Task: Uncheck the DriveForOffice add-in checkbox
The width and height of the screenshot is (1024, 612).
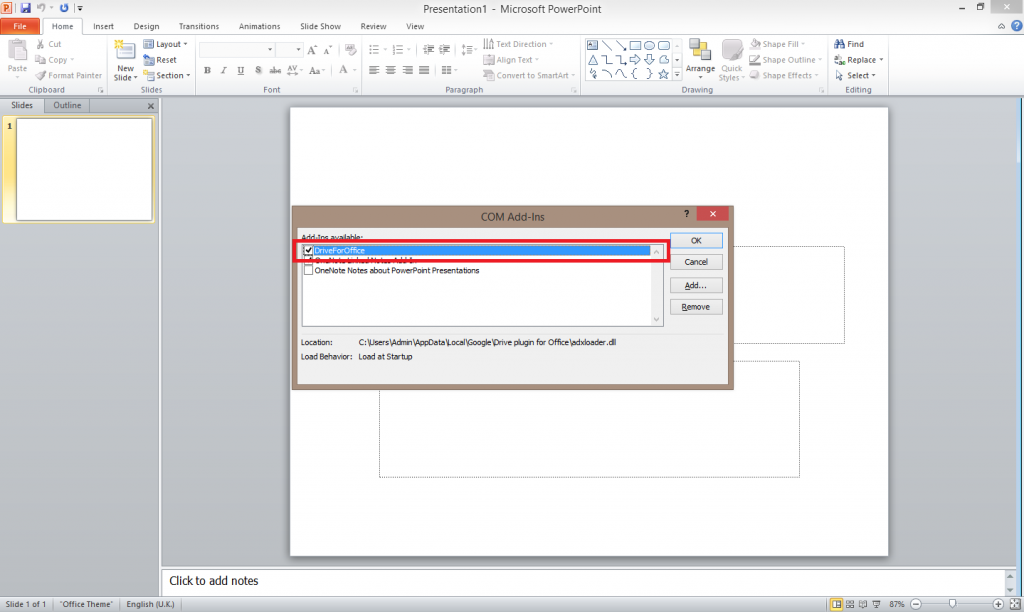Action: click(308, 251)
